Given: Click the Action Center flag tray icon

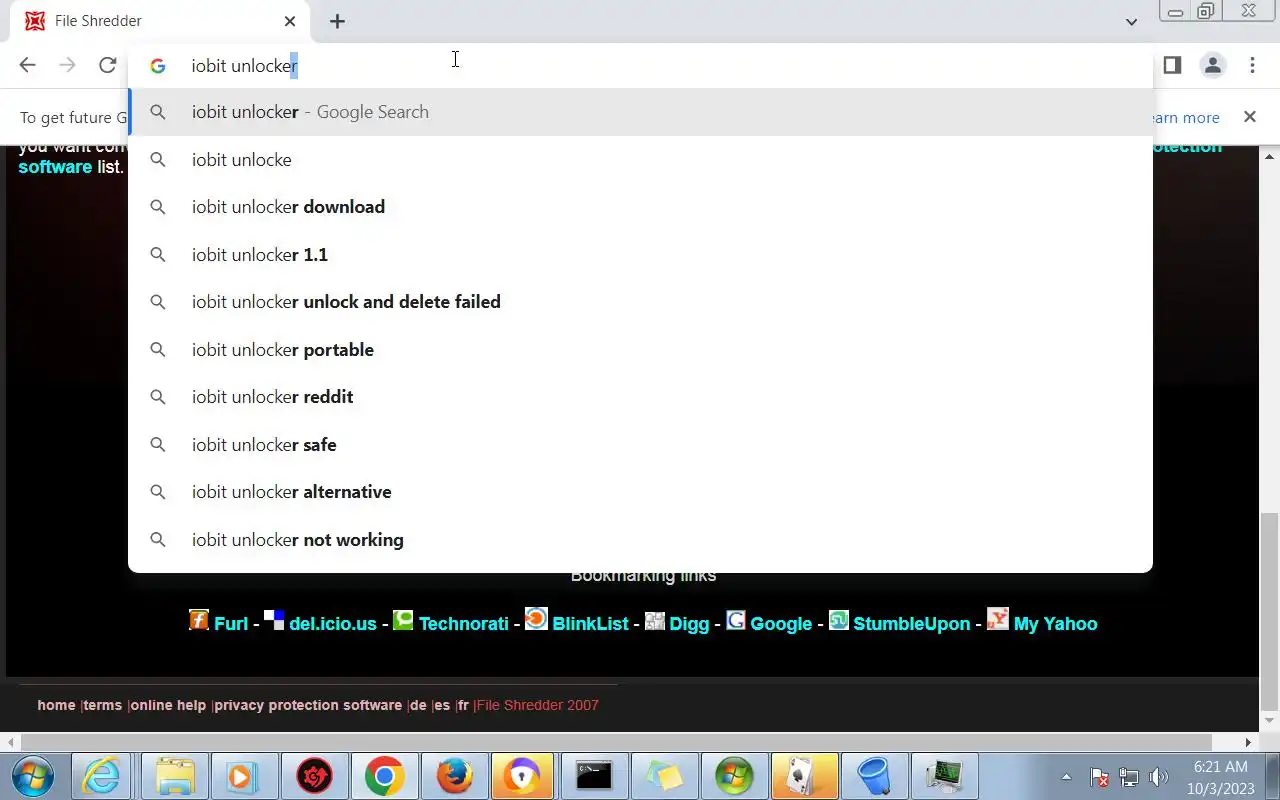Looking at the screenshot, I should (x=1099, y=777).
